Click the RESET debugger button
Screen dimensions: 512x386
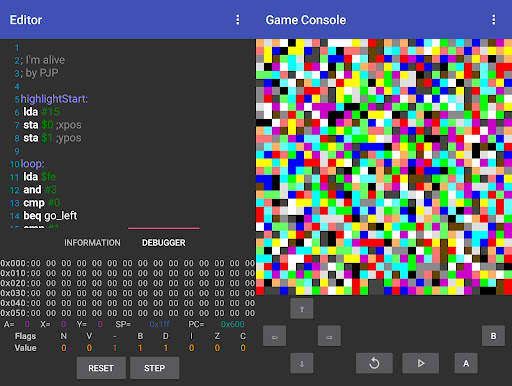pos(101,368)
